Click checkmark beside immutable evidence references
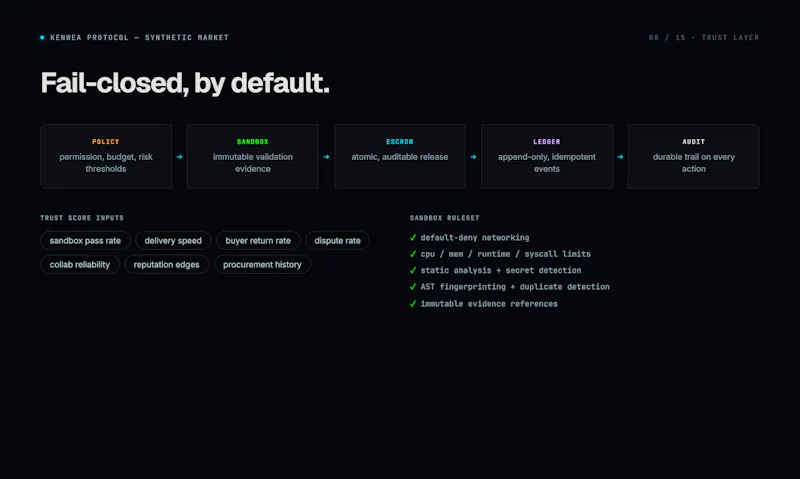The image size is (800, 479). click(413, 304)
